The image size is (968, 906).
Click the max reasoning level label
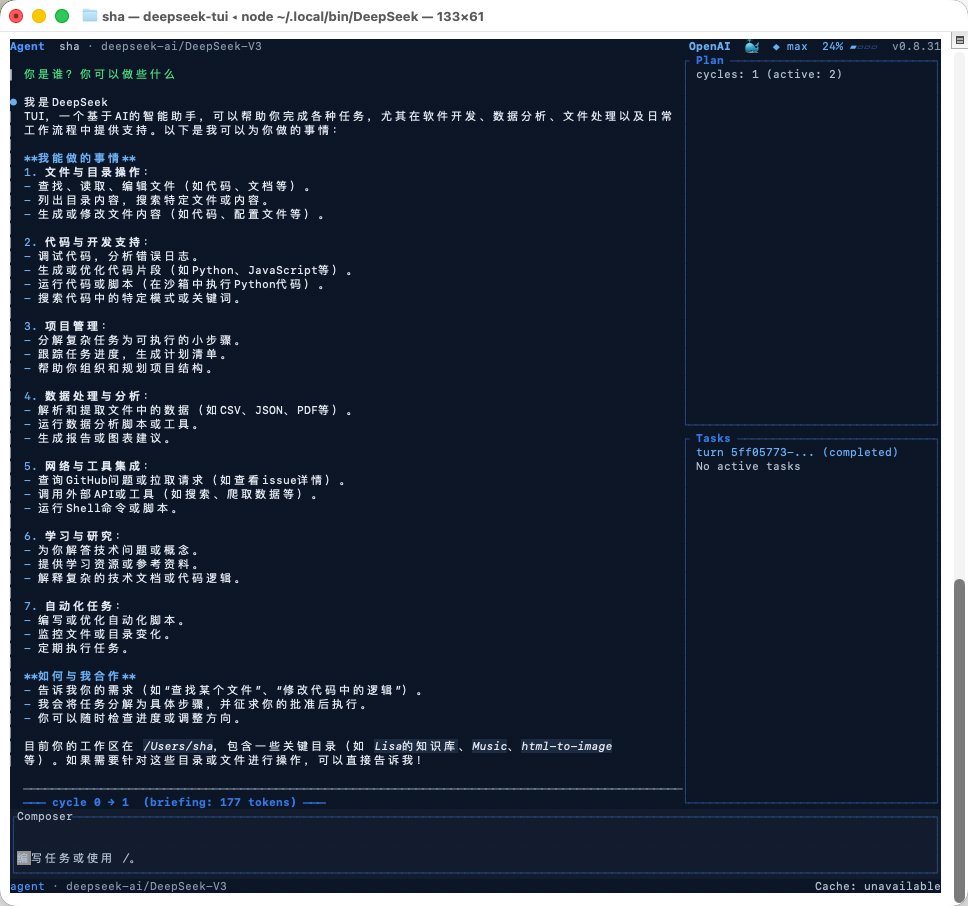tap(797, 46)
